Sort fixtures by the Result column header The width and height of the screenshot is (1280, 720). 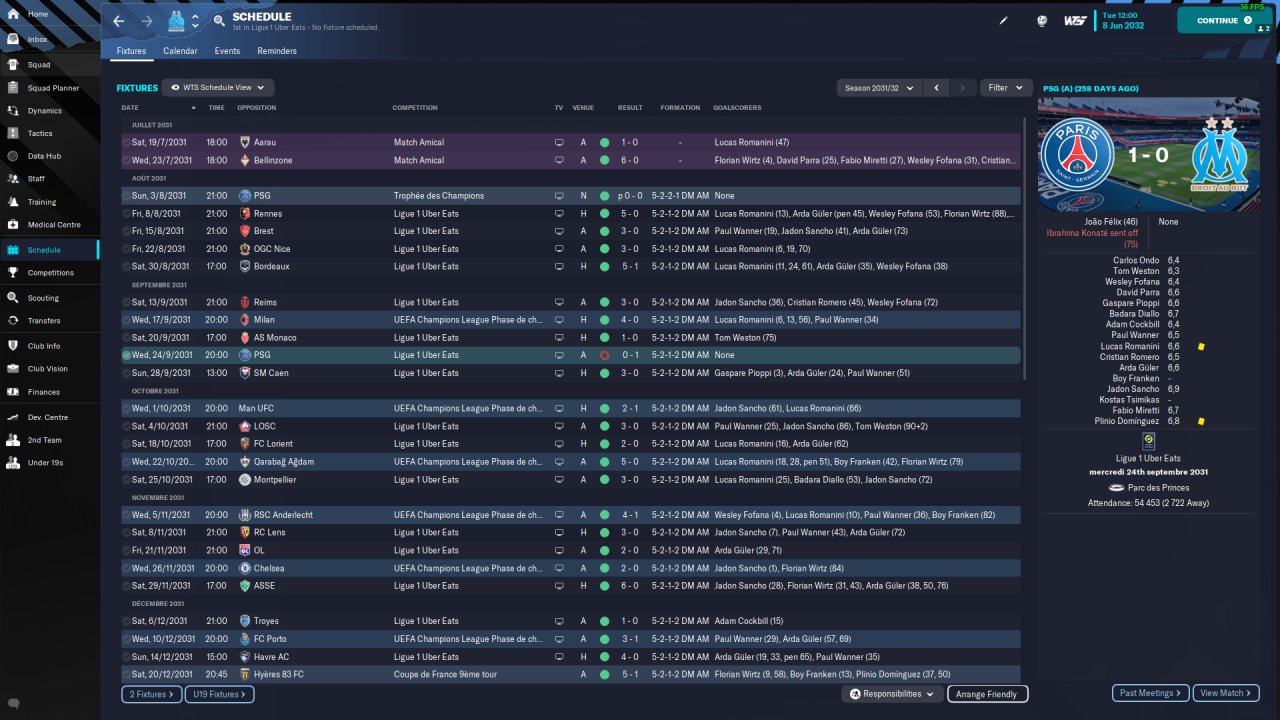tap(630, 108)
